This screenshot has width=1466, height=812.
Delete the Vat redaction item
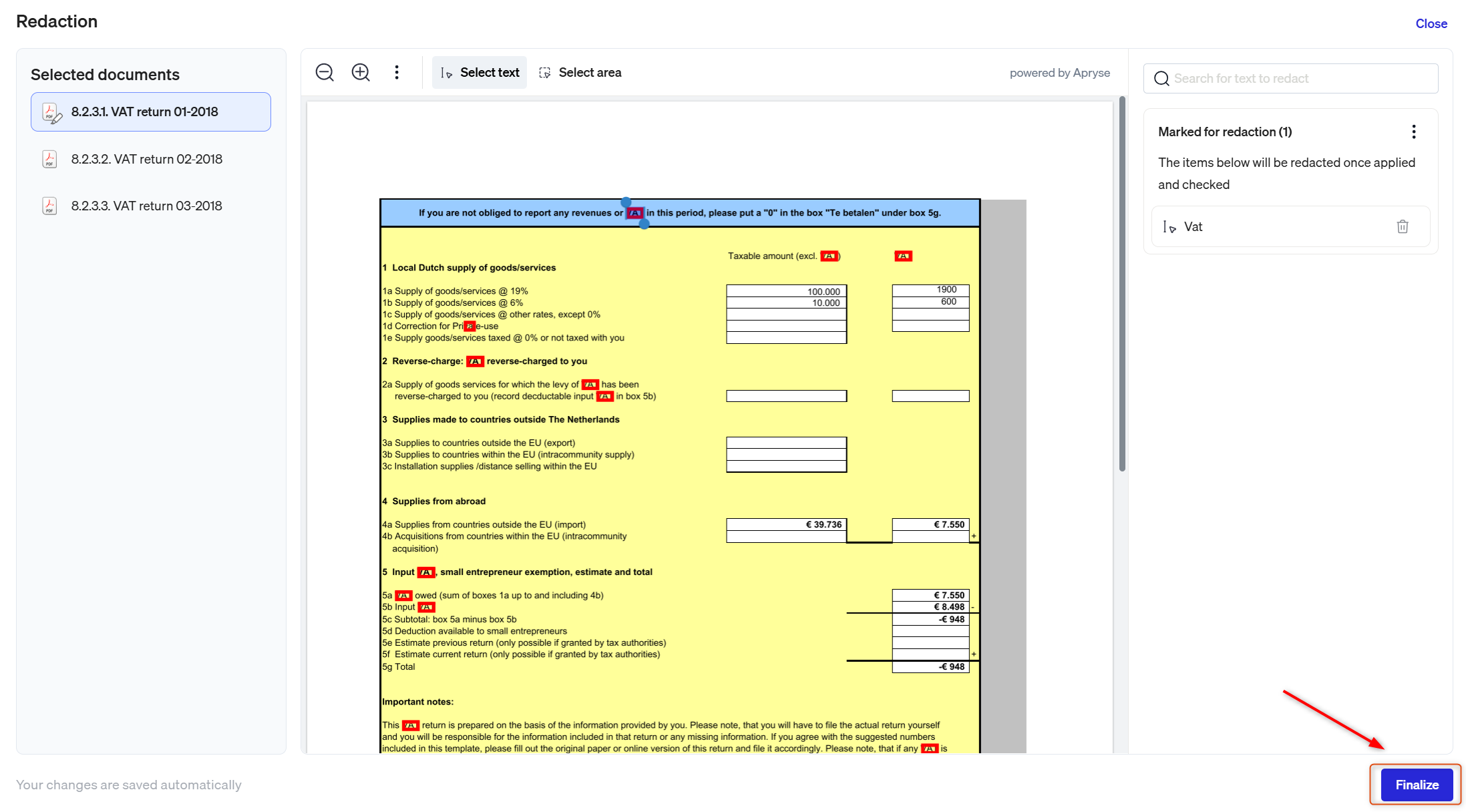tap(1403, 226)
